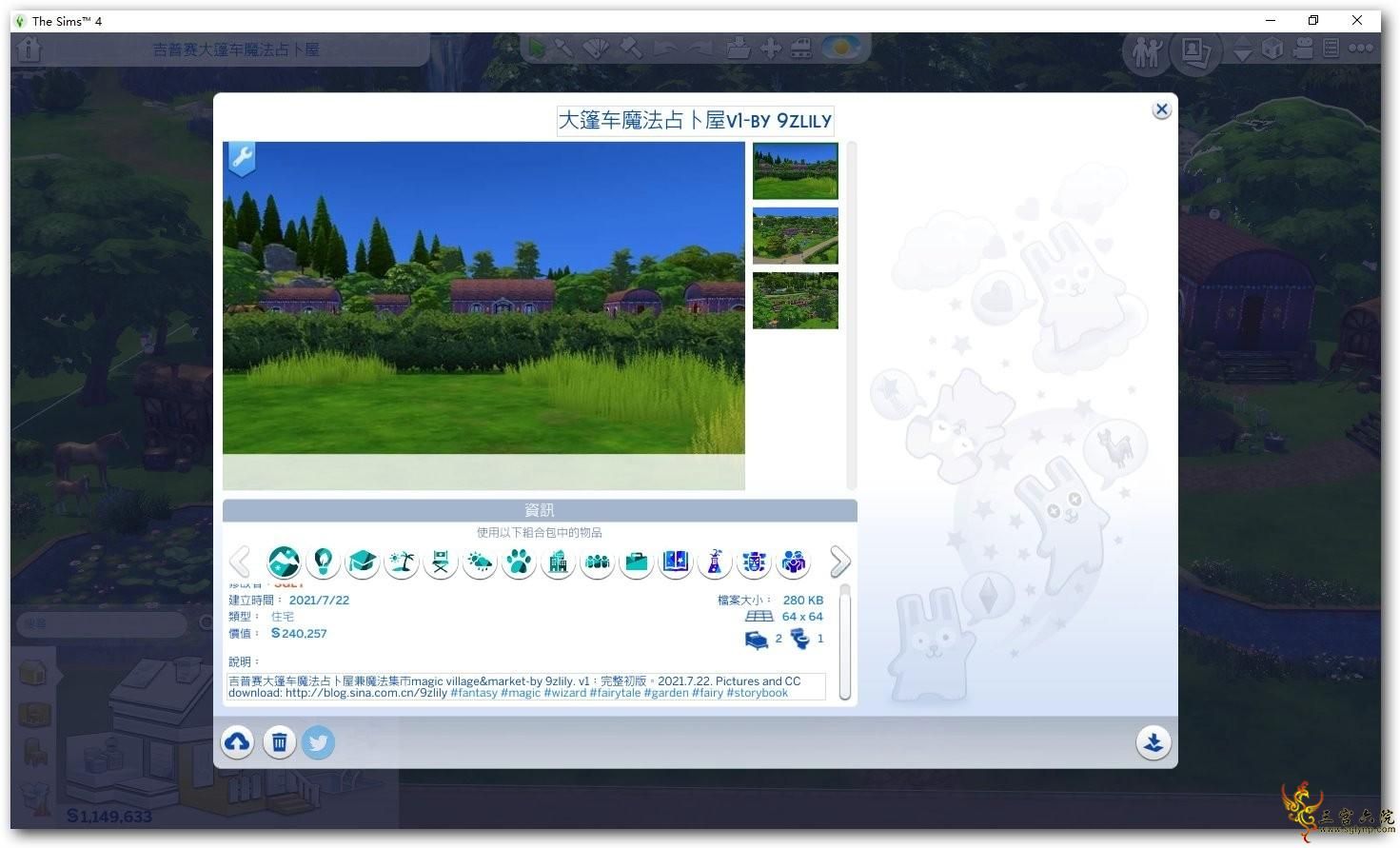Screen dimensions: 1400x848
Task: Click the undo arrow in build toolbar
Action: pos(665,48)
